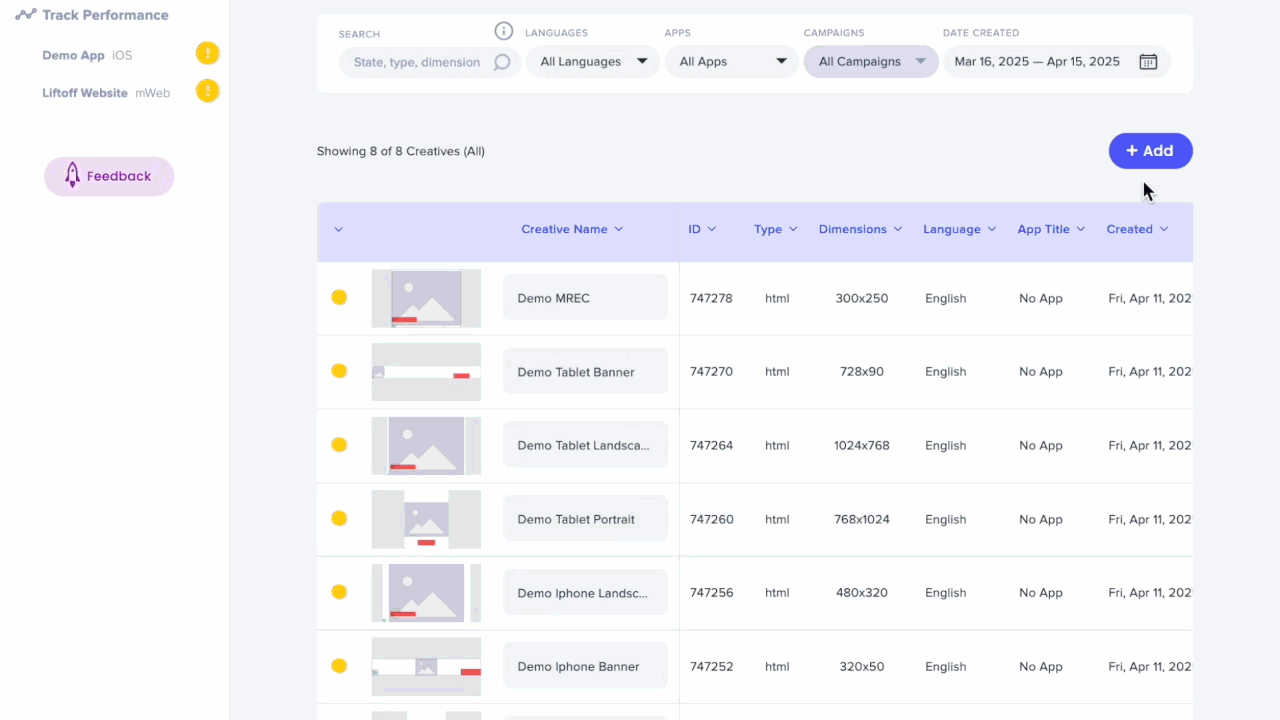Open the Feedback button
Image resolution: width=1280 pixels, height=720 pixels.
point(109,176)
